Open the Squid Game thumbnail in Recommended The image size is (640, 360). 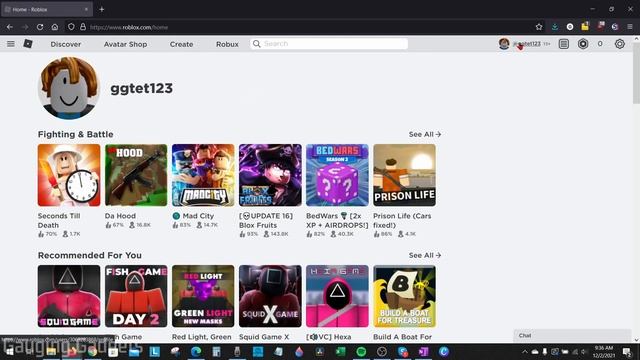coord(69,296)
